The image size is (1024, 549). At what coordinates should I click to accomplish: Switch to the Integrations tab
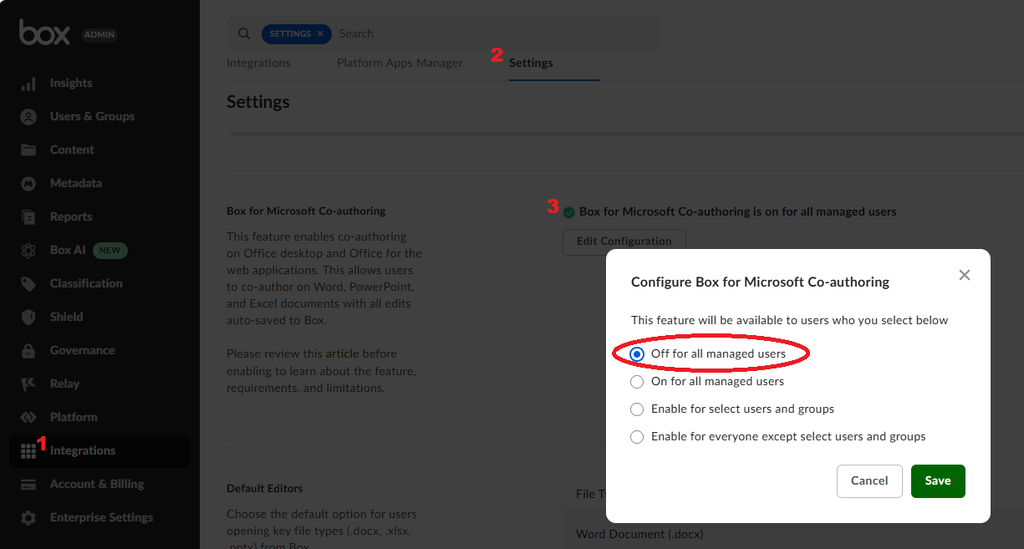point(258,63)
